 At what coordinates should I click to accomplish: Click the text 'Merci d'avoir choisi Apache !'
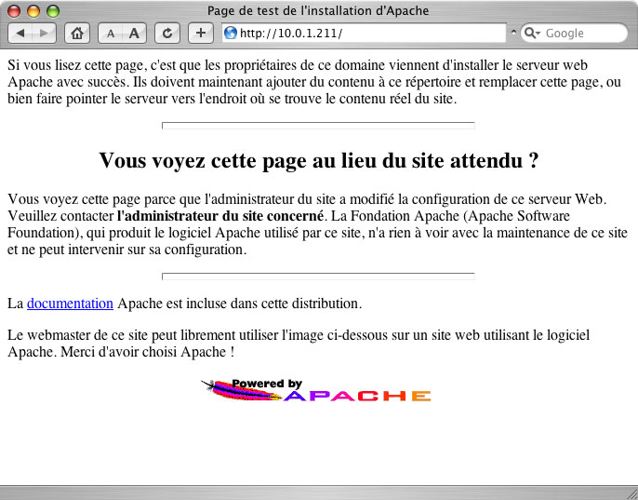point(147,352)
